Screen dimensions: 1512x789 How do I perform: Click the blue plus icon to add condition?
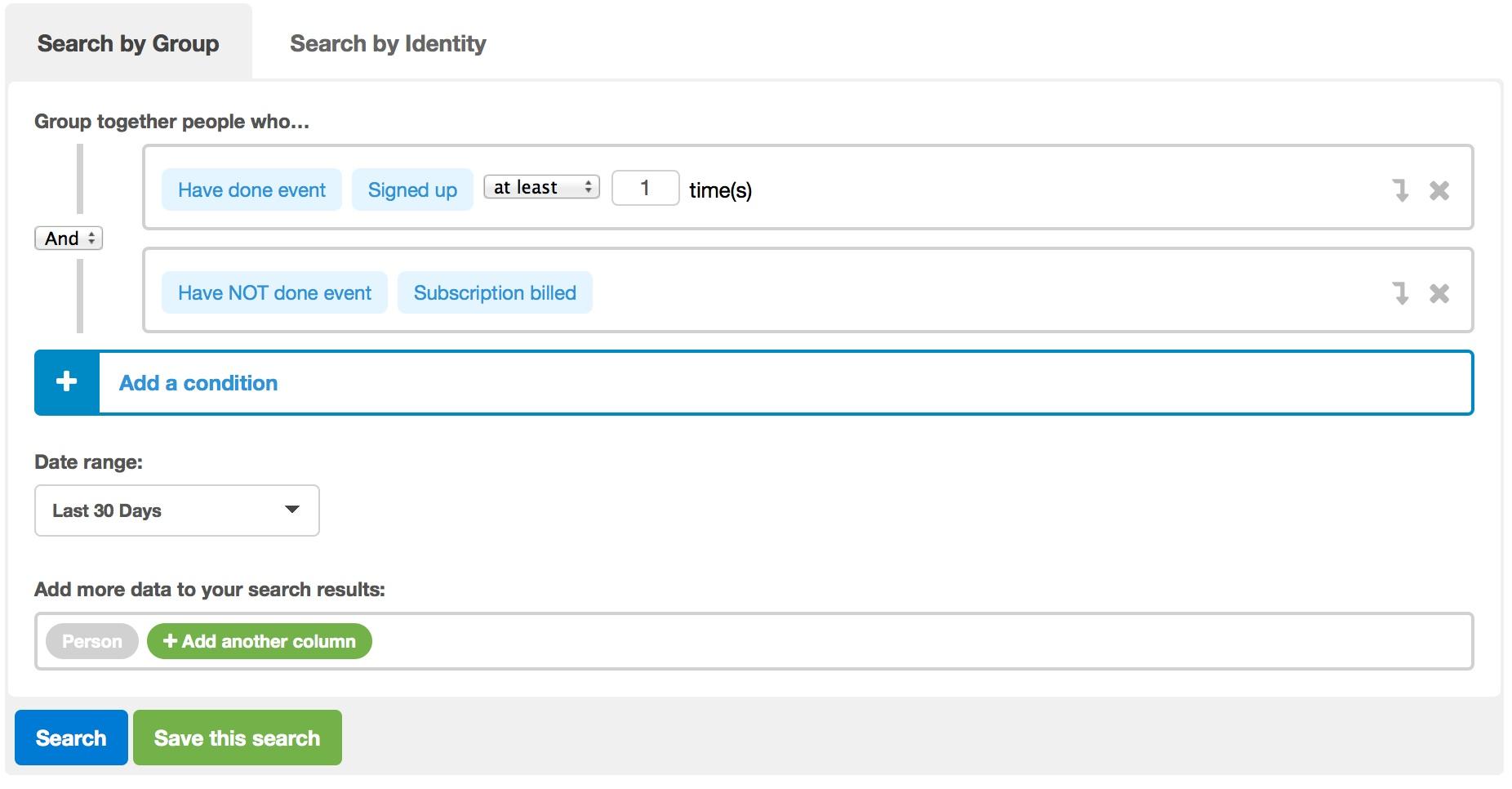click(67, 382)
